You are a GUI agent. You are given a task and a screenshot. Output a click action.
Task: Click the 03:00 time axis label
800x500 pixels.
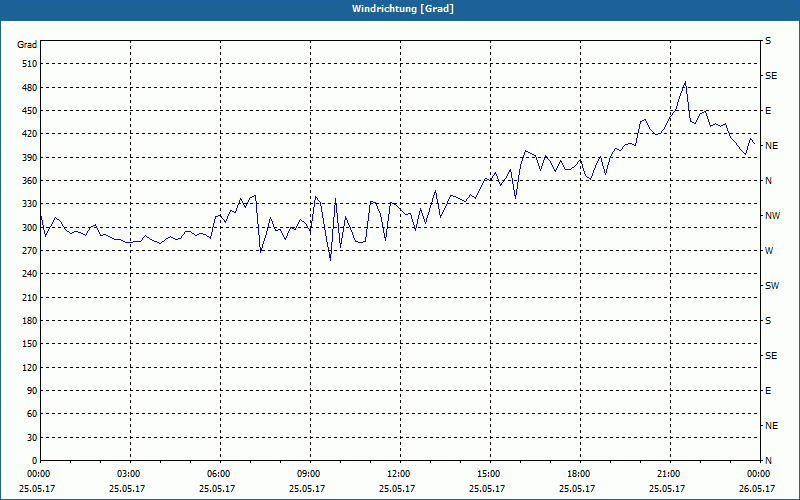pos(129,474)
